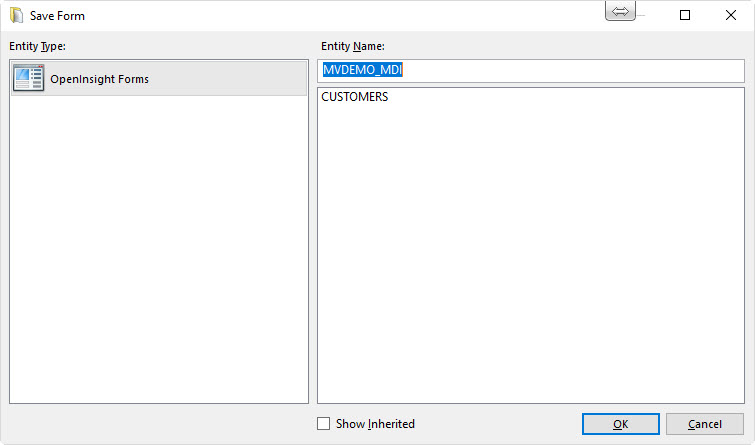Click the double-arrow button in title bar
Screen dimensions: 755x445
click(x=620, y=12)
